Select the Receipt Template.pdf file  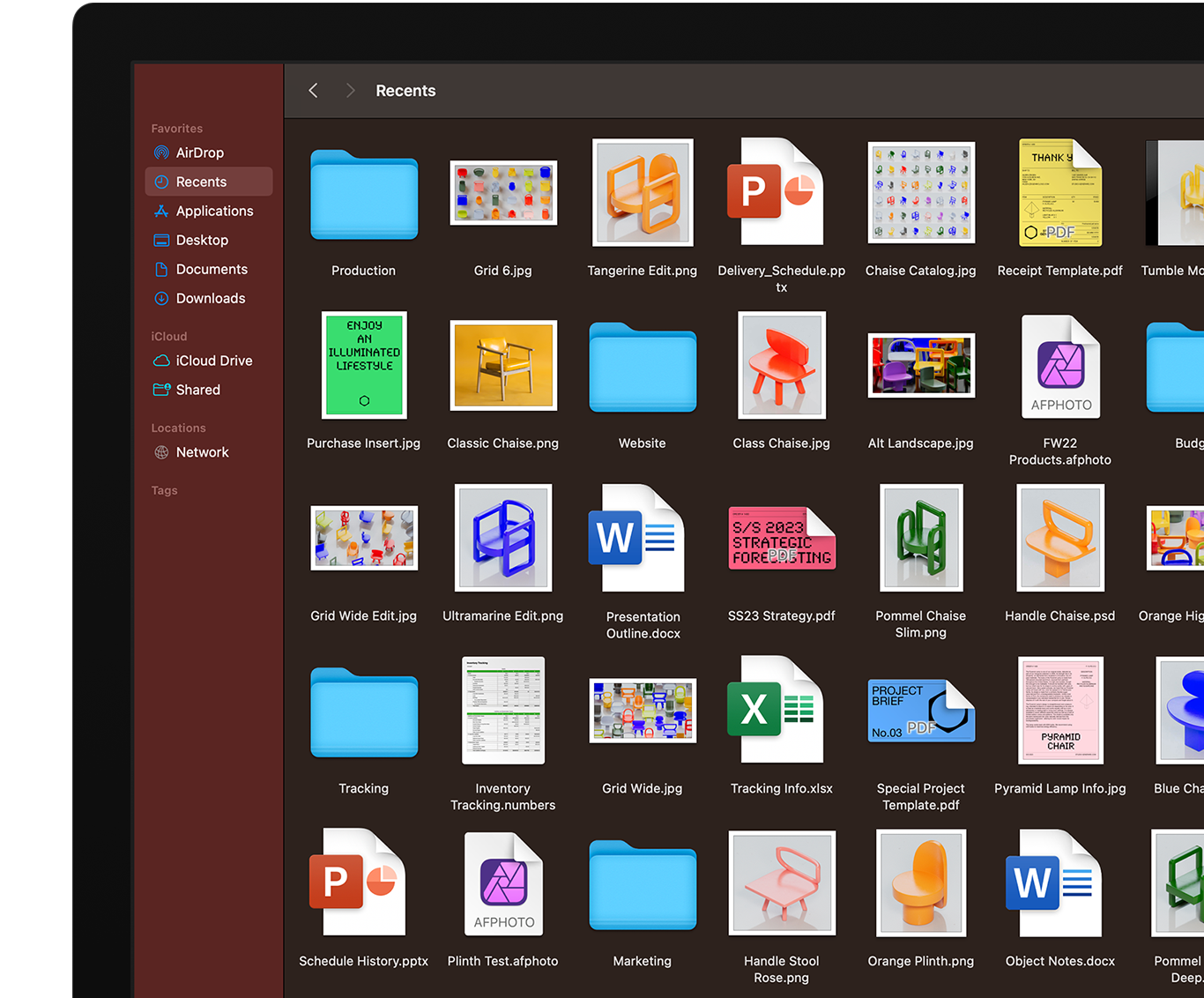(1060, 192)
